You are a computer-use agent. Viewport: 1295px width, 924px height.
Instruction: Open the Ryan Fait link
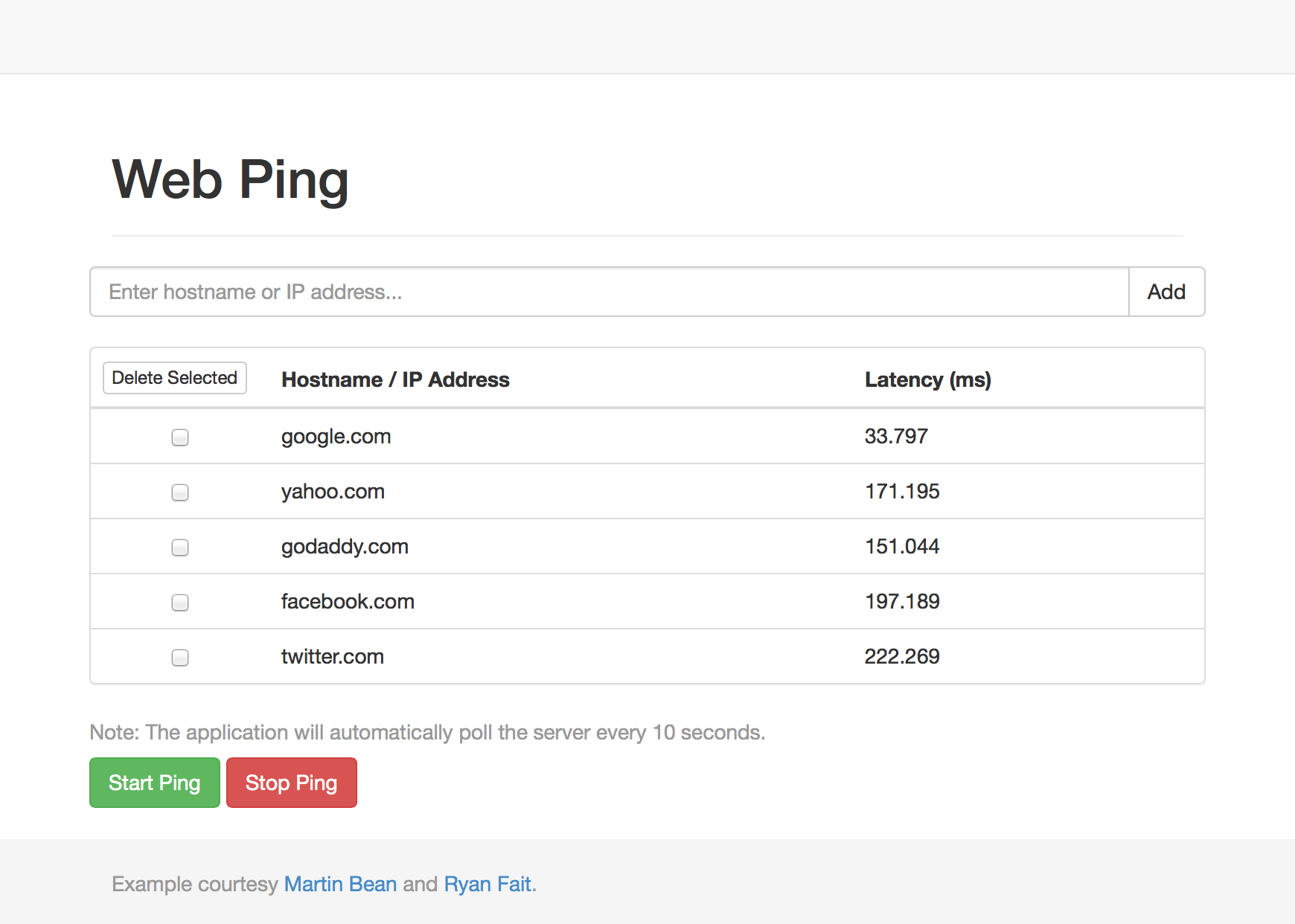click(487, 884)
